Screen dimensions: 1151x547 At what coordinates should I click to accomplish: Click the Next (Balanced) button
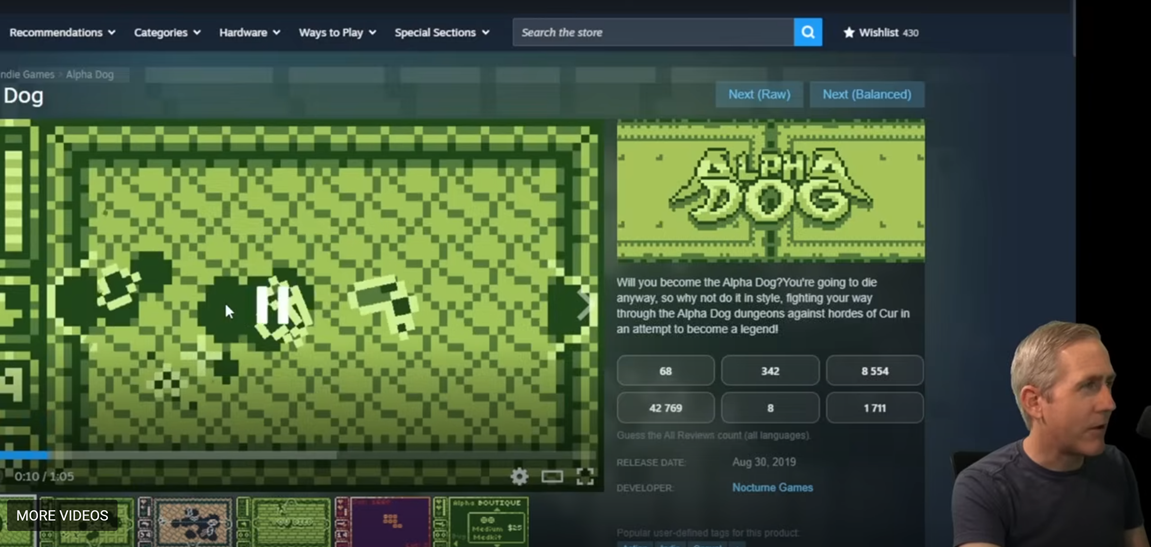866,94
